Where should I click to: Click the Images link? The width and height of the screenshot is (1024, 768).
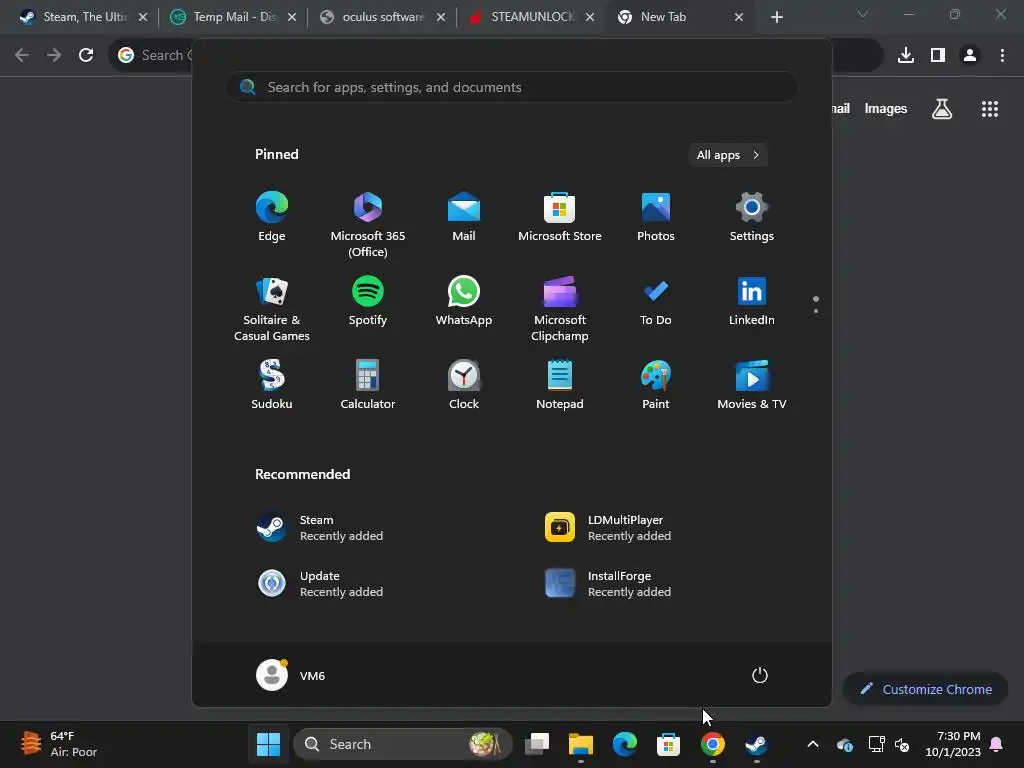coord(886,108)
